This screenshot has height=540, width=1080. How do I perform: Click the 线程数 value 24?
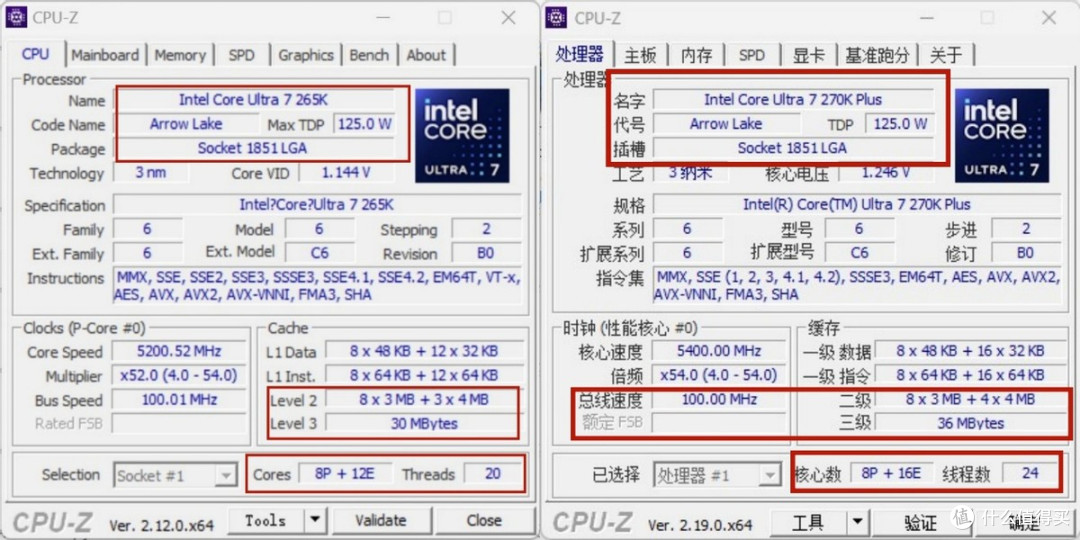pos(1030,474)
